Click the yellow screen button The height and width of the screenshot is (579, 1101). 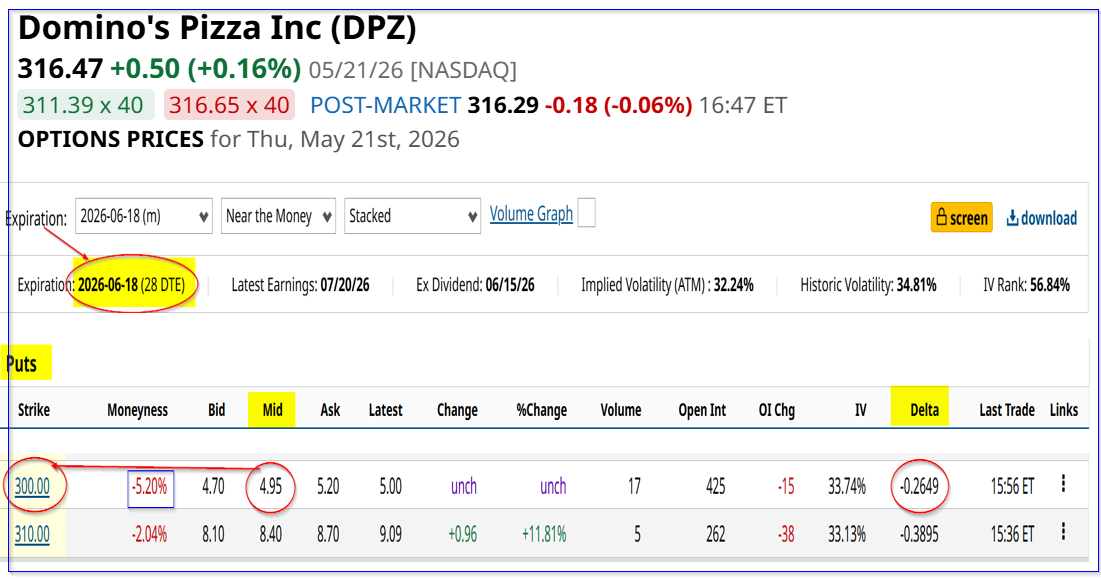[x=961, y=218]
